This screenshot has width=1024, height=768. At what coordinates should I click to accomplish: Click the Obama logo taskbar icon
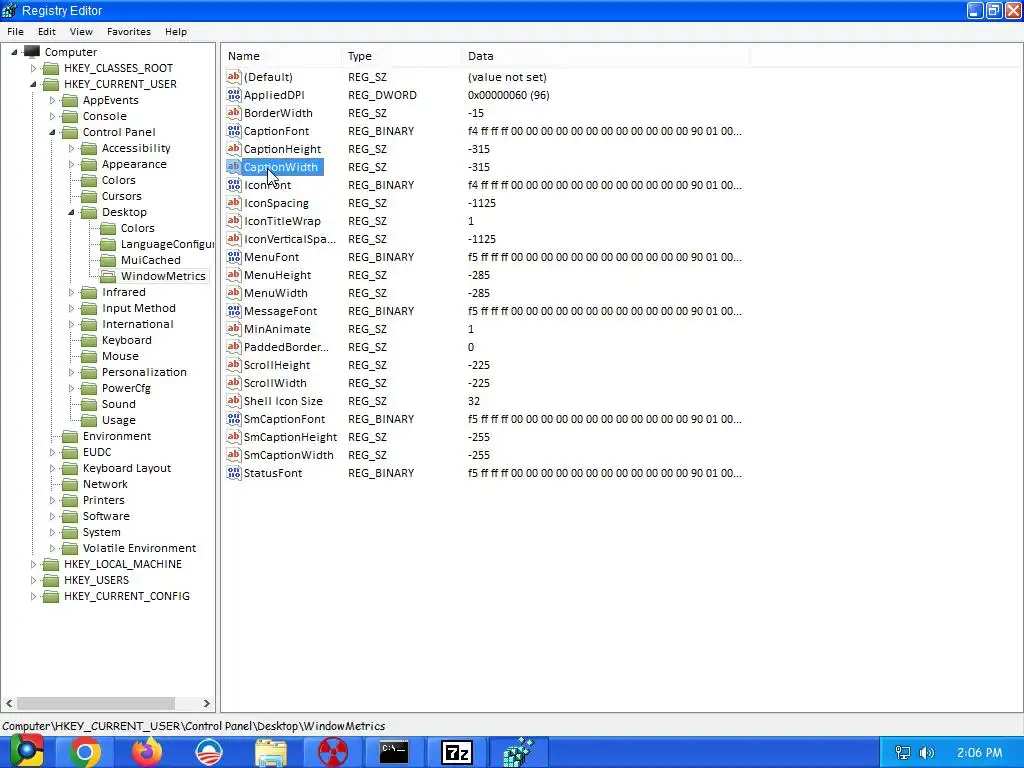click(x=209, y=752)
